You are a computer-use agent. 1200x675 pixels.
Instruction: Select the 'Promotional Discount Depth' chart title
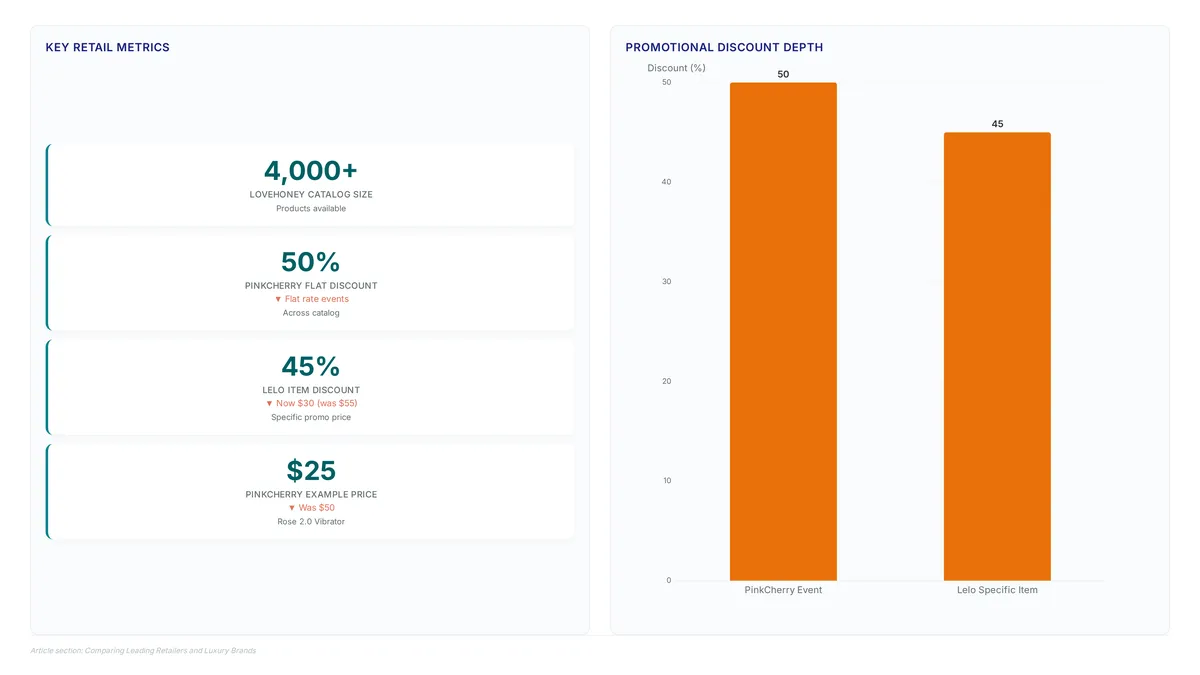(724, 47)
